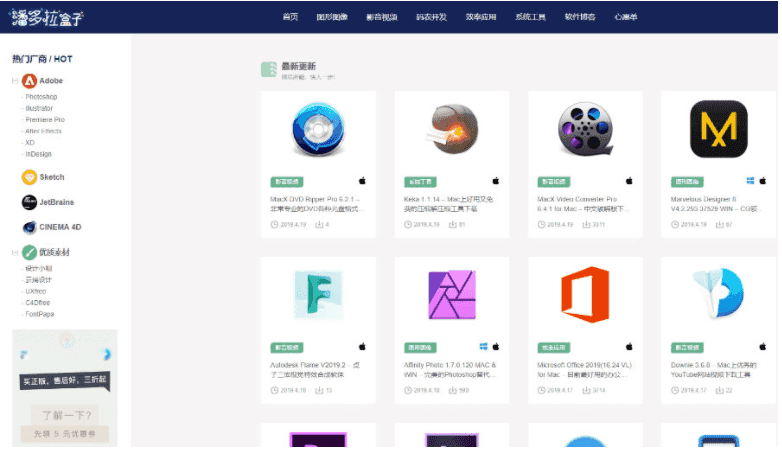Viewport: 782px width, 457px height.
Task: Click the Affinity Photo 1.7.0.120 title
Action: (449, 370)
